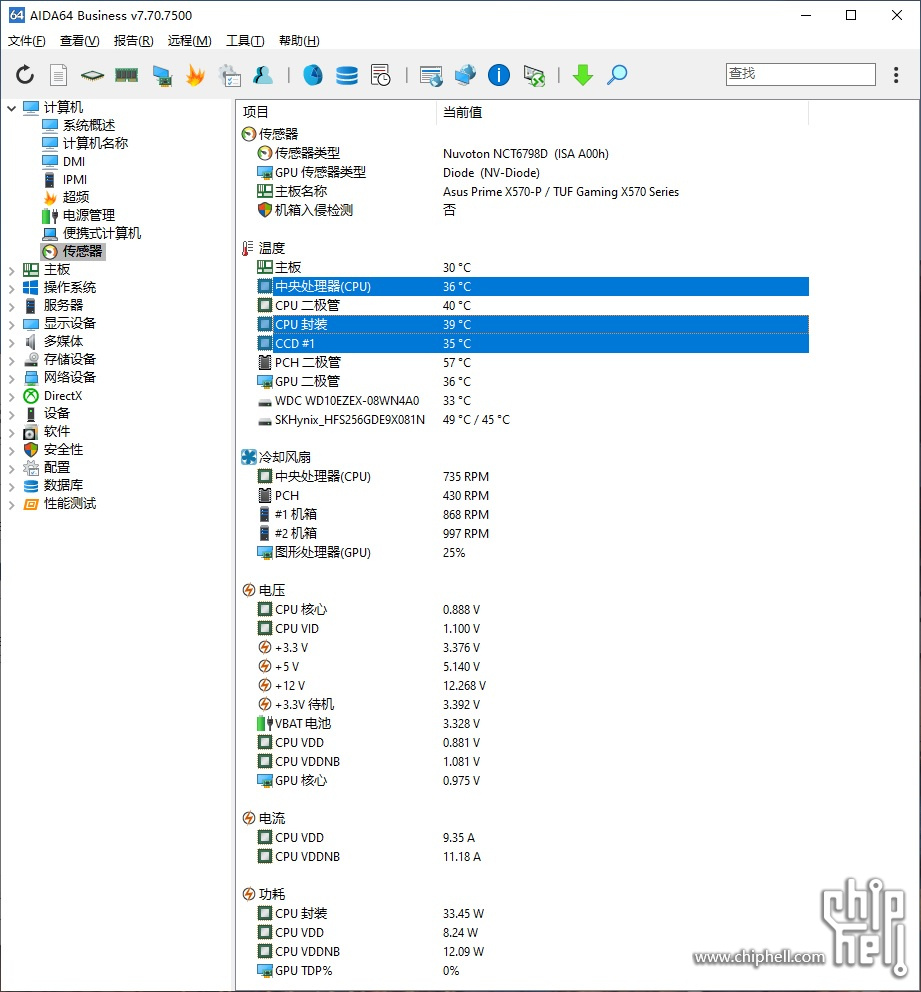Expand the 服务器 tree node
The image size is (921, 992).
pos(11,306)
